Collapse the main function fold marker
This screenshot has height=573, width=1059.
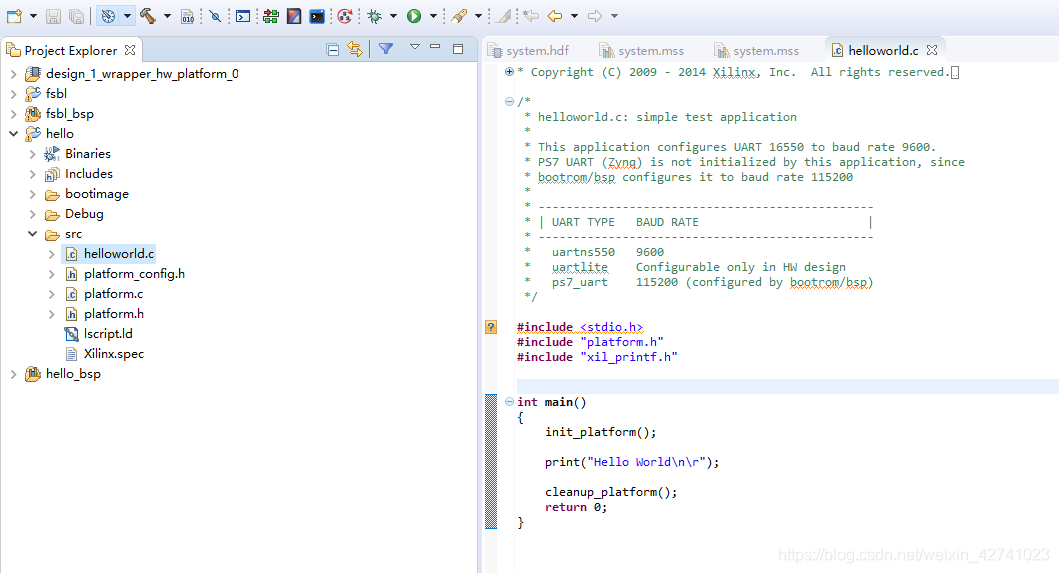[x=509, y=401]
